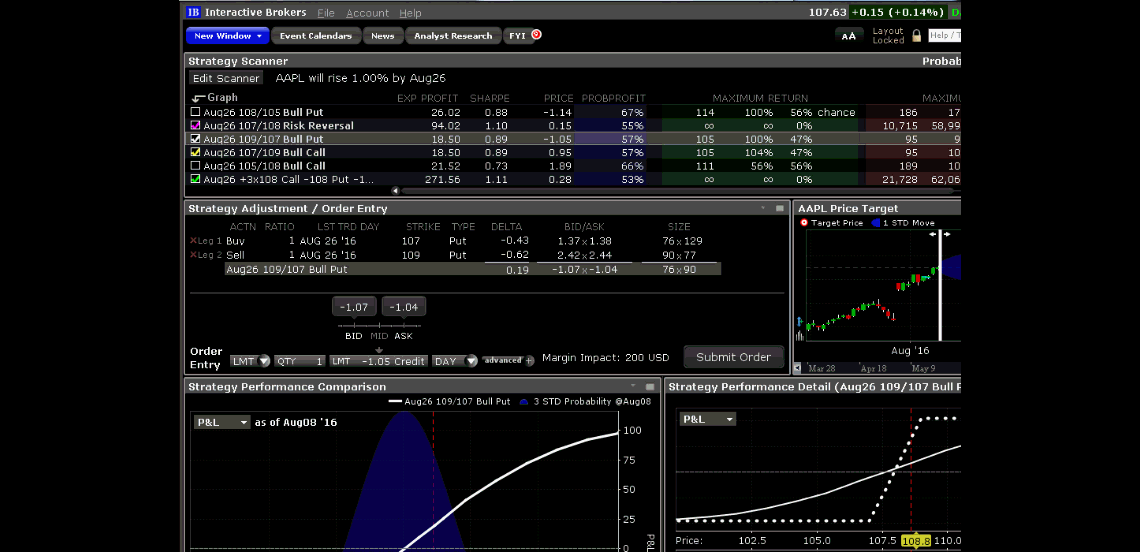Image resolution: width=1140 pixels, height=552 pixels.
Task: Click the Submit Order button
Action: 733,357
